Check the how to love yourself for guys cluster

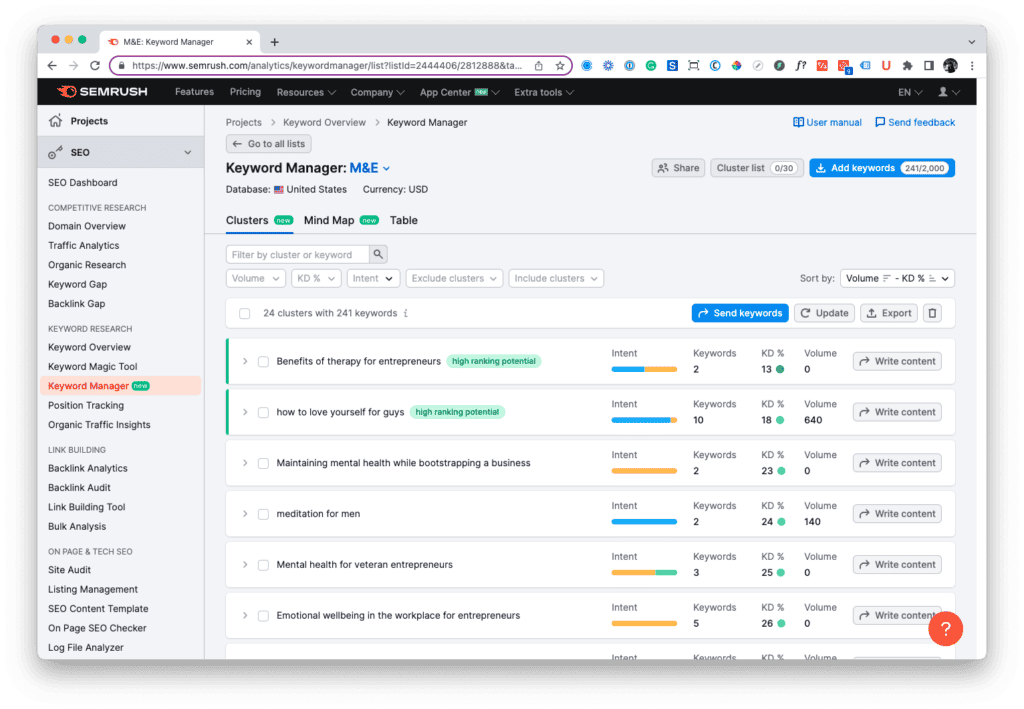click(x=262, y=411)
